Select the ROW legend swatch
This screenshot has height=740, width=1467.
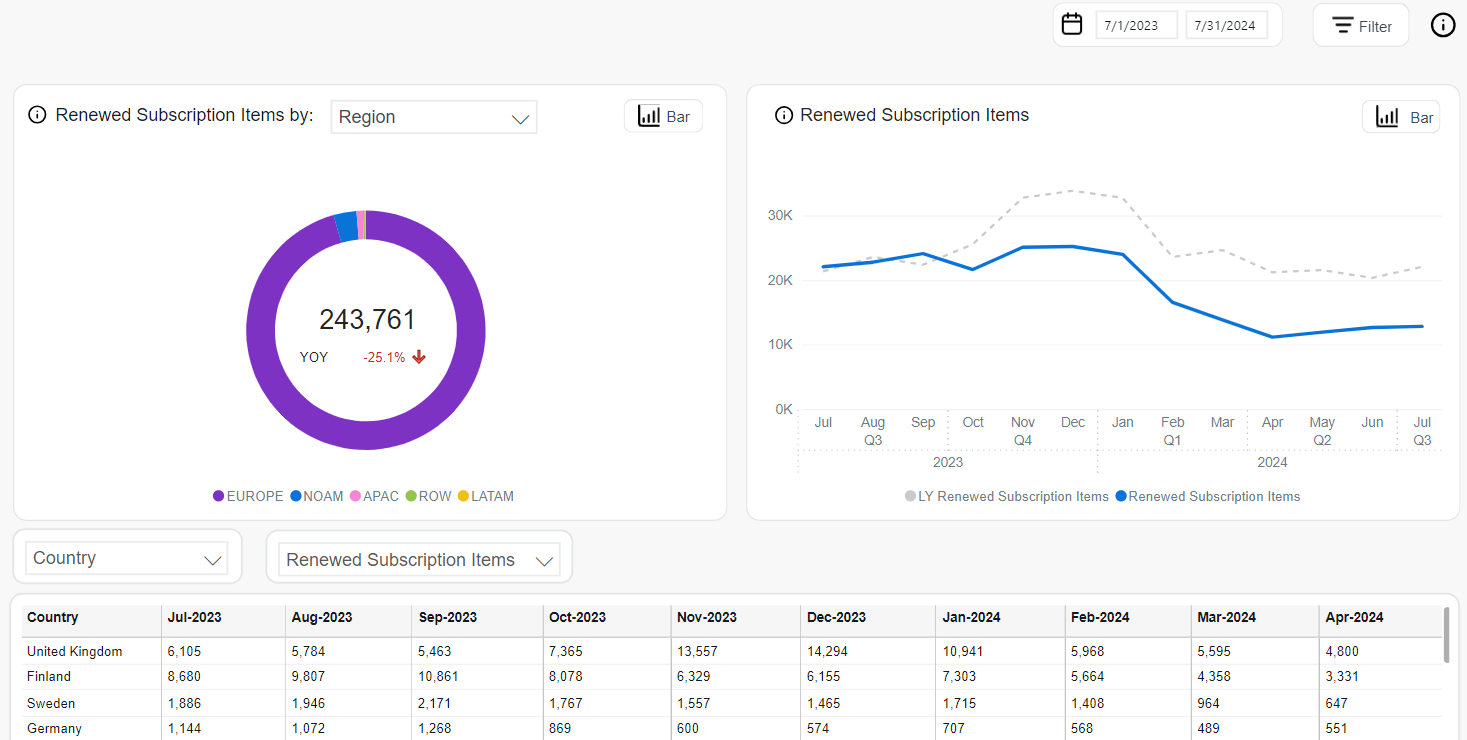point(411,496)
